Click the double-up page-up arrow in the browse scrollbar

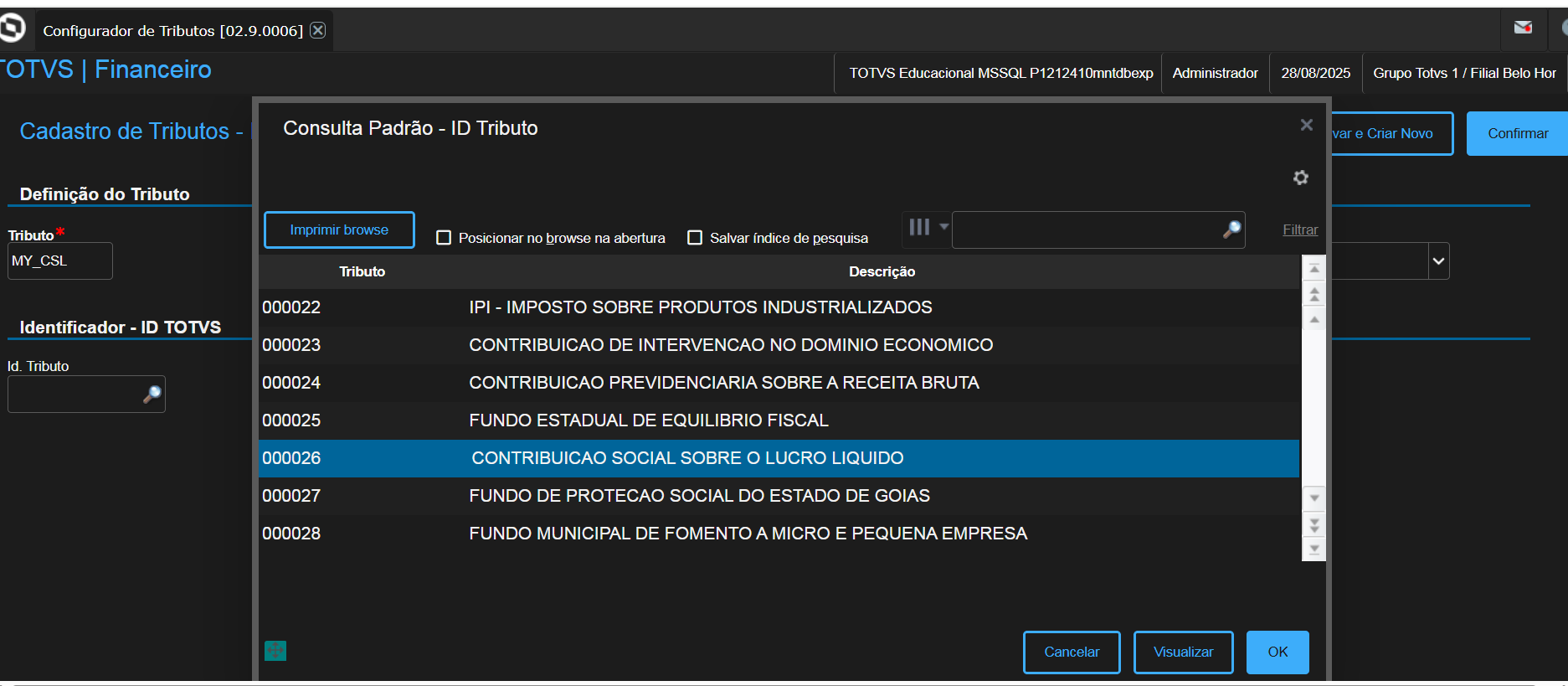point(1314,294)
